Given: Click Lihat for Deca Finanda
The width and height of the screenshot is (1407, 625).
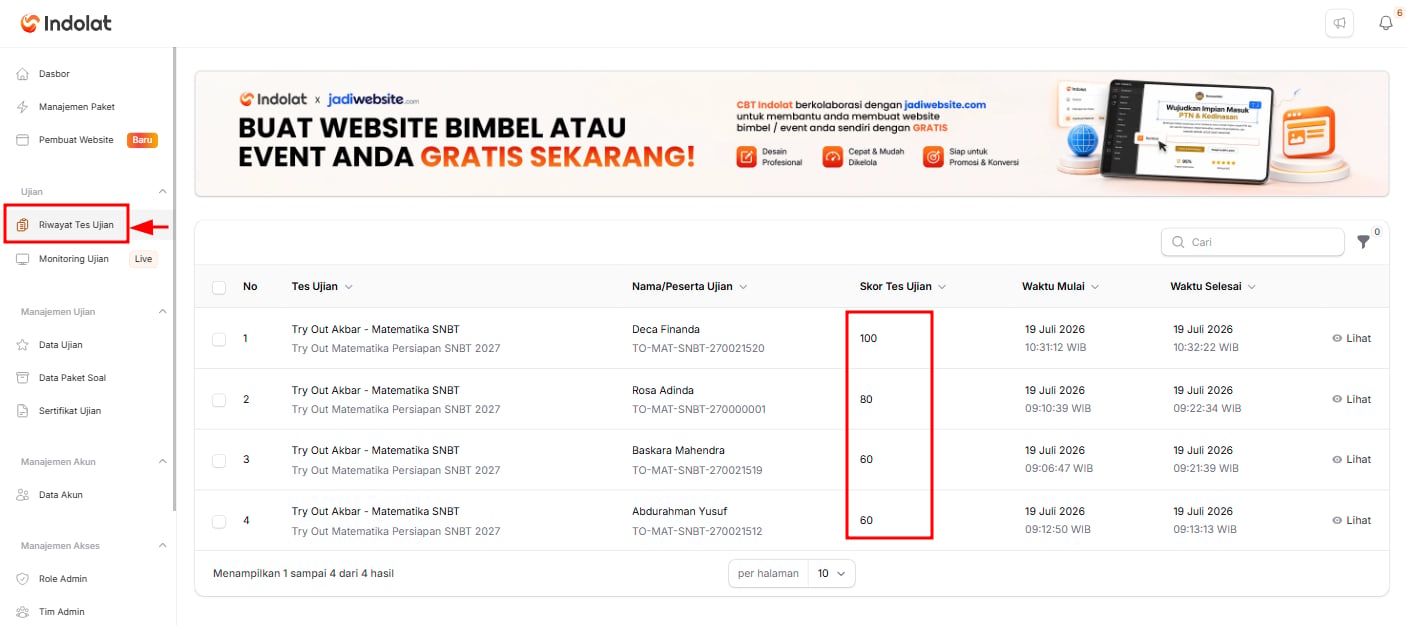Looking at the screenshot, I should point(1351,338).
